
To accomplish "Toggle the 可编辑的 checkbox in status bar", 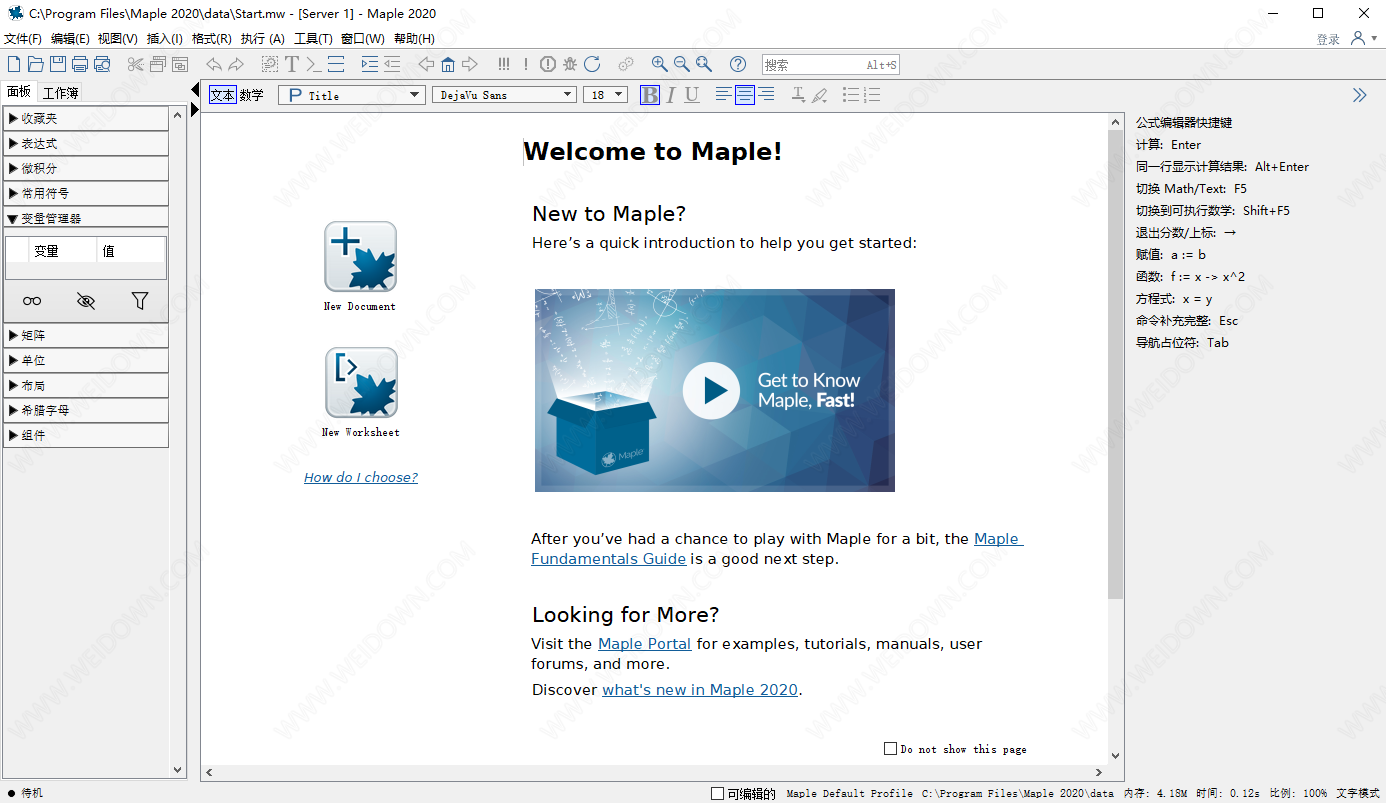I will (x=717, y=793).
